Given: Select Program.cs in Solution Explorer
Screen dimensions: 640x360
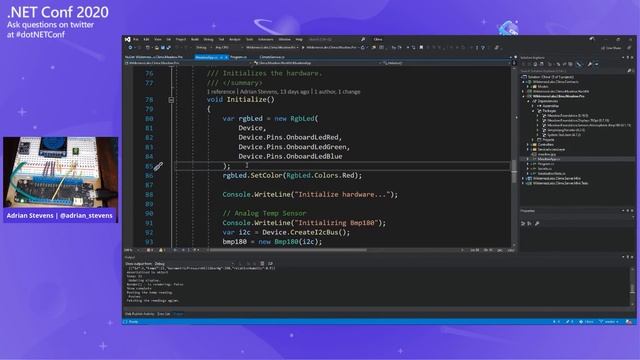Looking at the screenshot, I should (546, 164).
